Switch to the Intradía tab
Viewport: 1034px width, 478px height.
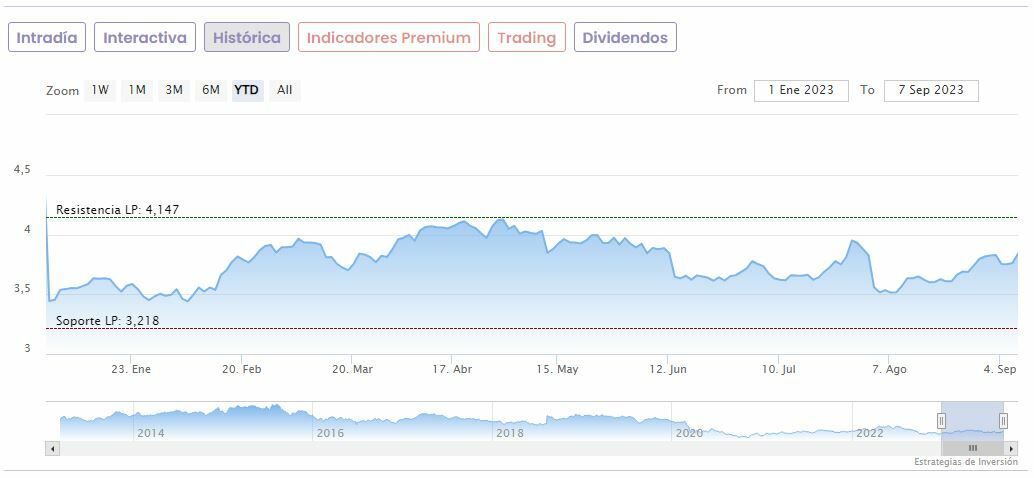point(47,38)
